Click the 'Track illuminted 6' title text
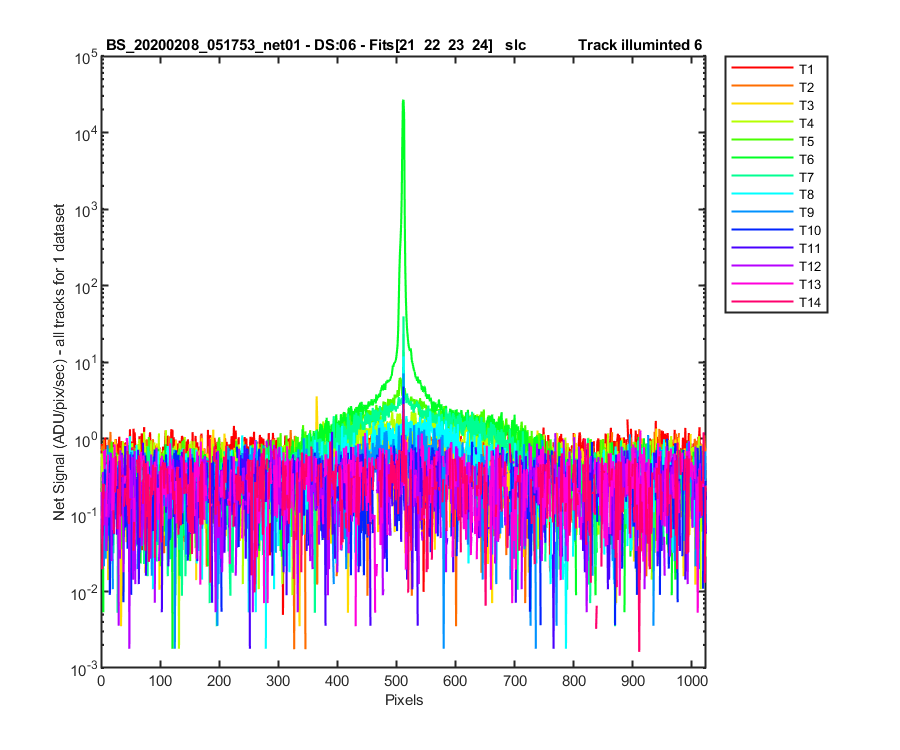 pyautogui.click(x=640, y=45)
